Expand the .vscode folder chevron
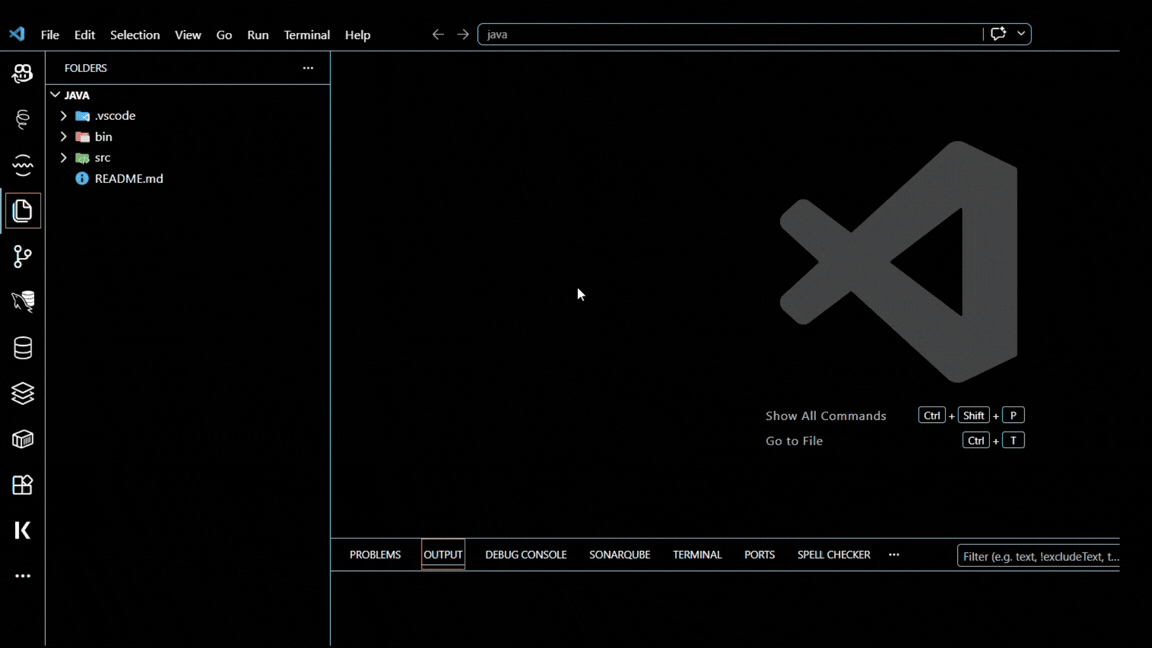 point(64,116)
